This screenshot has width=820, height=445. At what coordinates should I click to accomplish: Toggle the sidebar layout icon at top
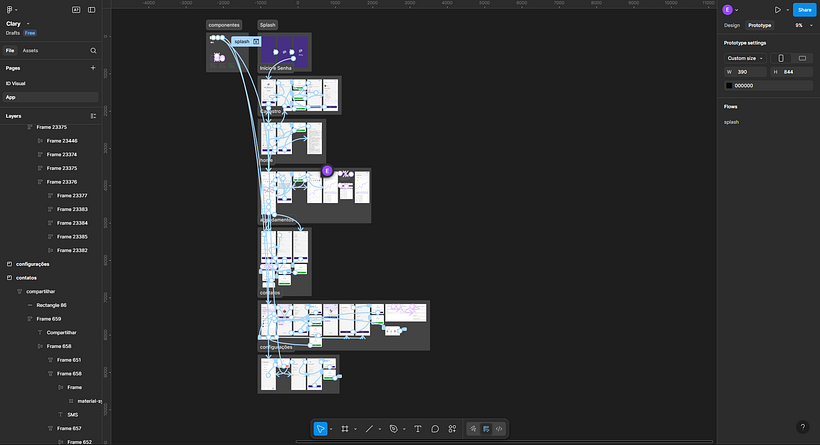pos(92,10)
